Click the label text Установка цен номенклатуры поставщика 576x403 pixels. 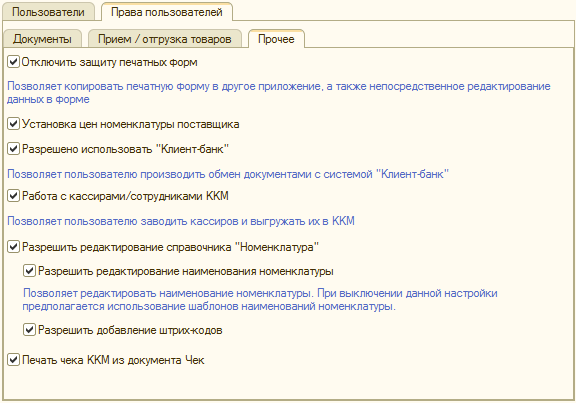coord(130,124)
